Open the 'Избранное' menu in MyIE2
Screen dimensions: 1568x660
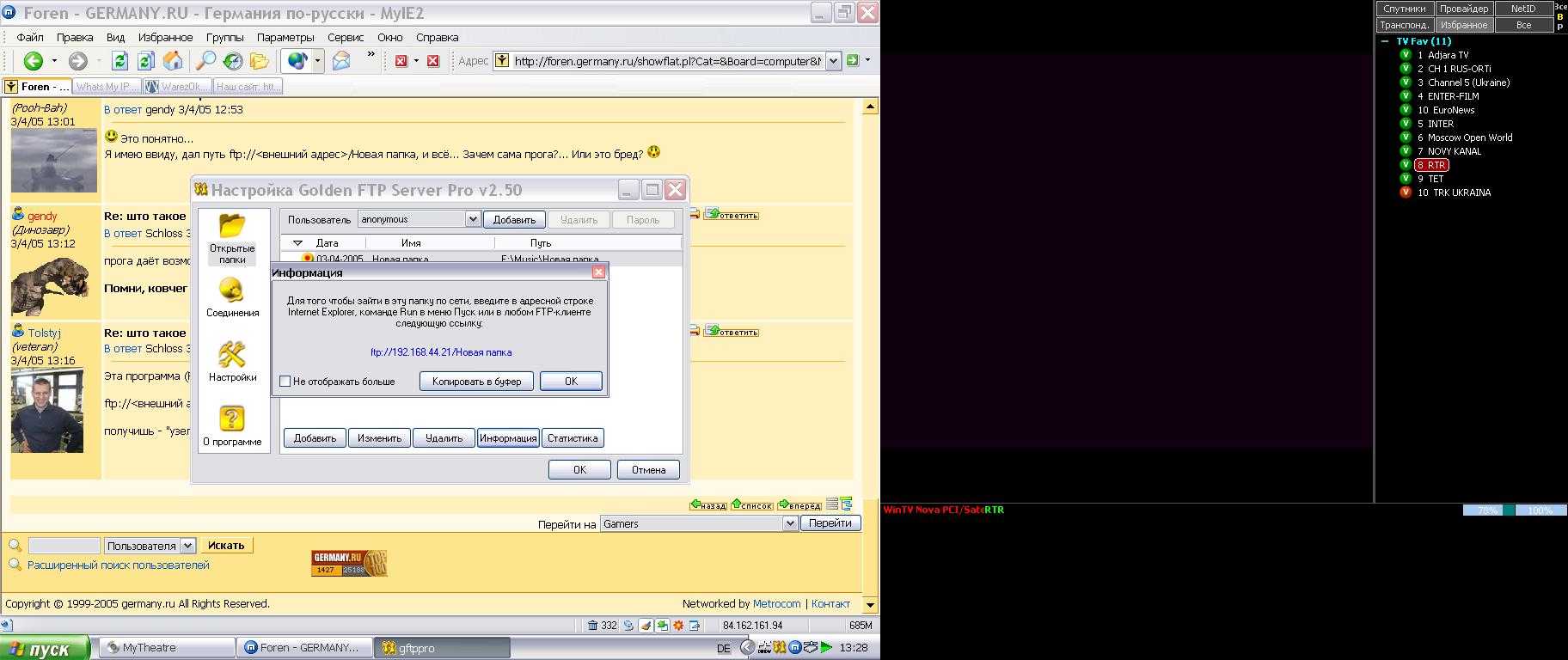(x=165, y=38)
